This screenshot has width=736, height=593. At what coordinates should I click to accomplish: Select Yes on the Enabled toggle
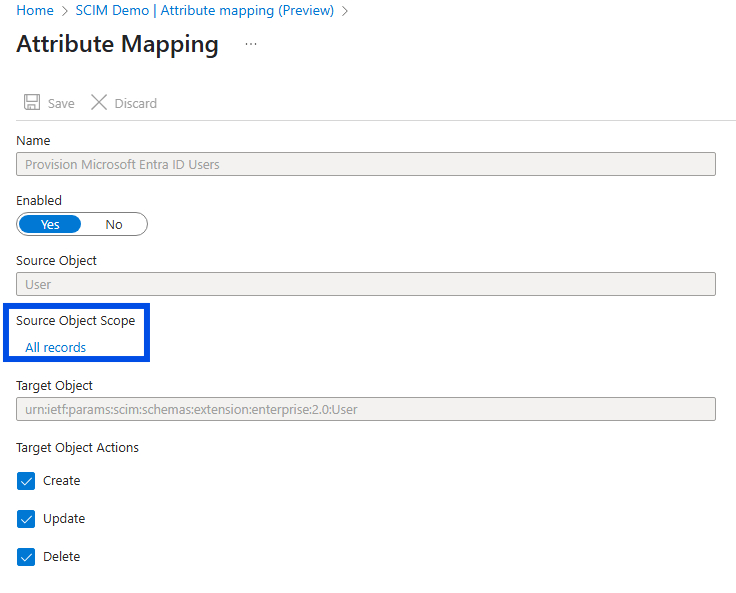(x=50, y=224)
